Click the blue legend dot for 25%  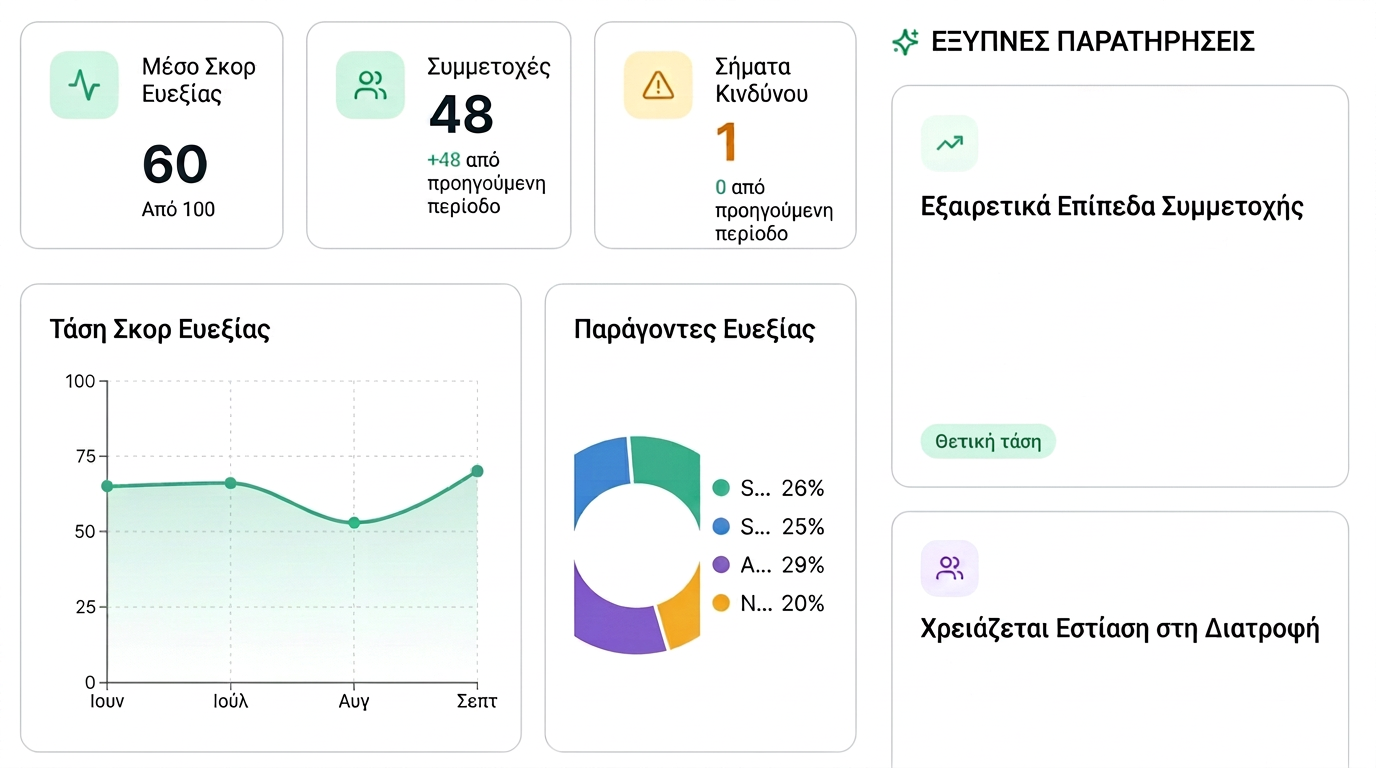(x=721, y=526)
